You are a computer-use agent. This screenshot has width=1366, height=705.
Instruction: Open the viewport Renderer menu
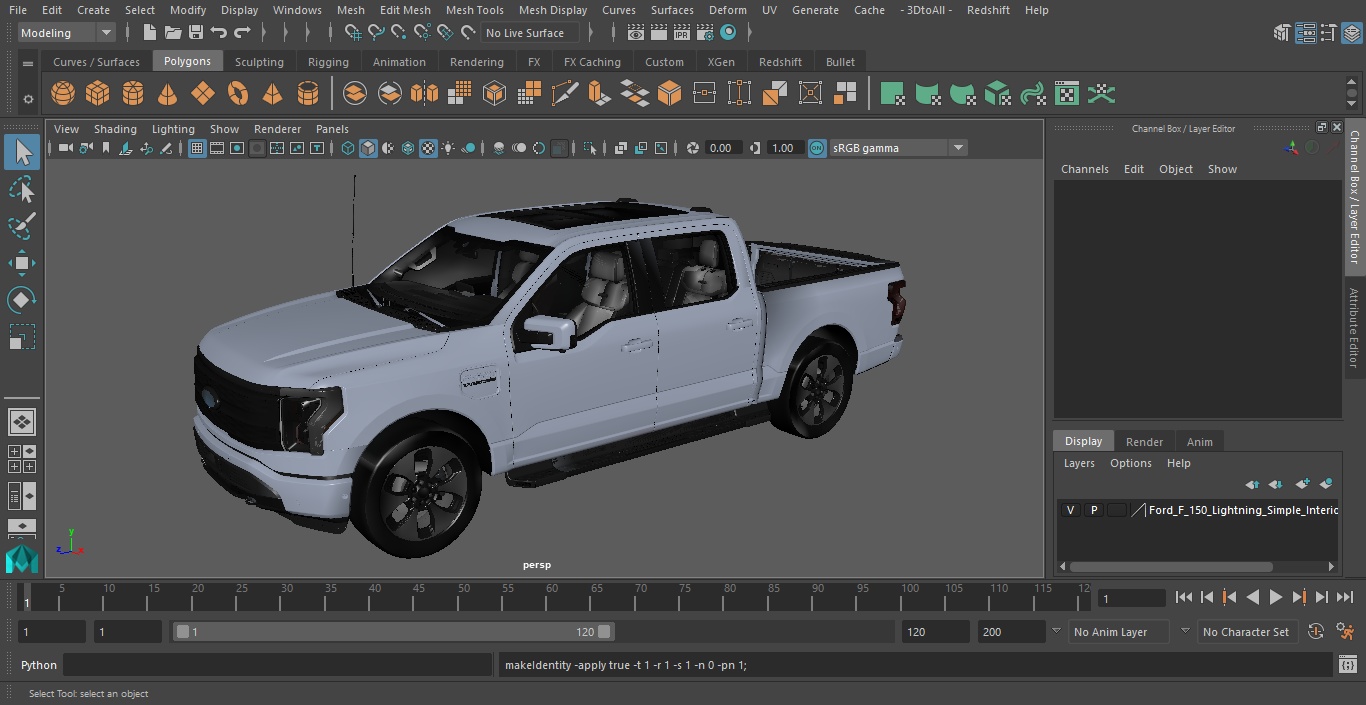click(x=277, y=129)
